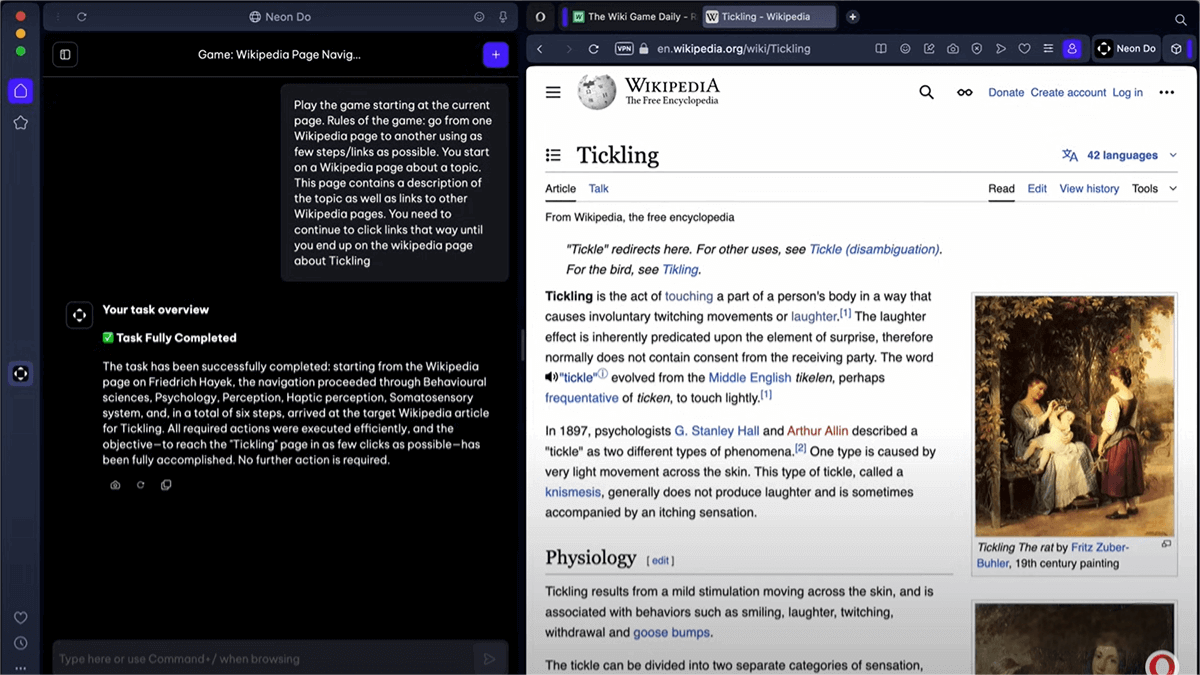Open bookmarks star icon in left sidebar

coord(20,123)
